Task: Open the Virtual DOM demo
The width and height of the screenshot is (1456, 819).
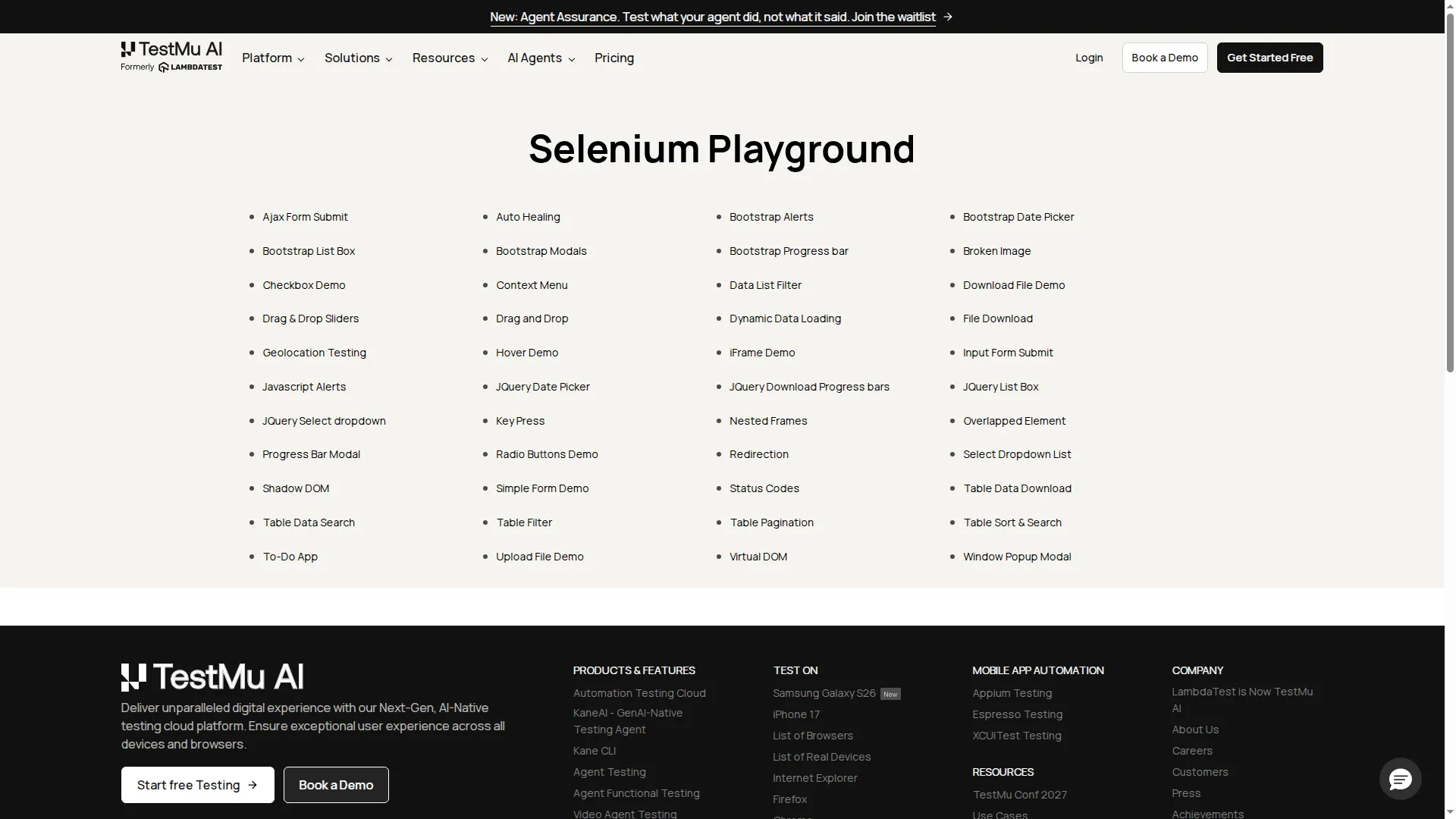Action: coord(758,557)
